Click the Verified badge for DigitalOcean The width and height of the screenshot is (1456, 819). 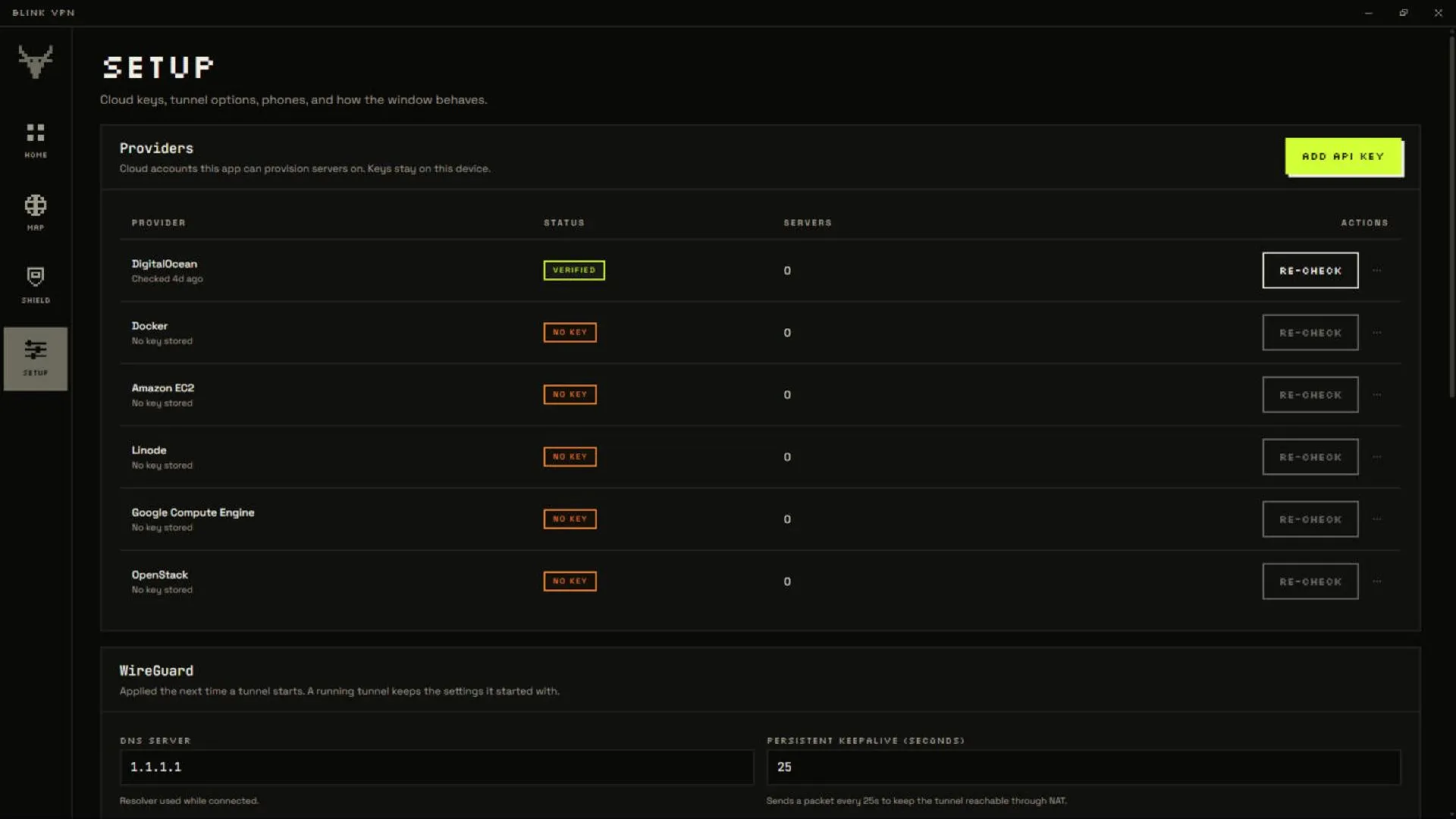click(x=574, y=271)
